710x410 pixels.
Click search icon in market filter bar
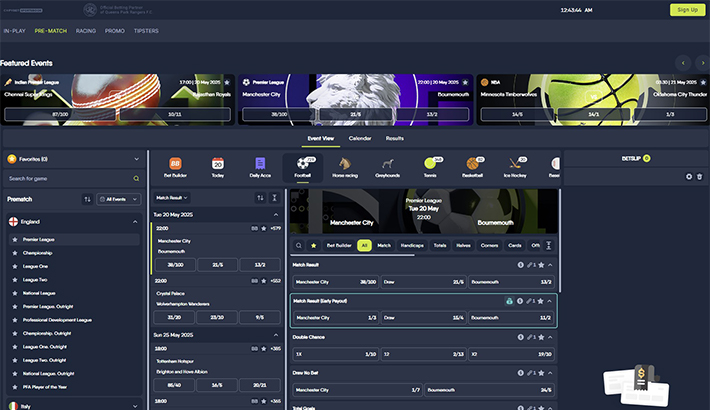(x=299, y=246)
